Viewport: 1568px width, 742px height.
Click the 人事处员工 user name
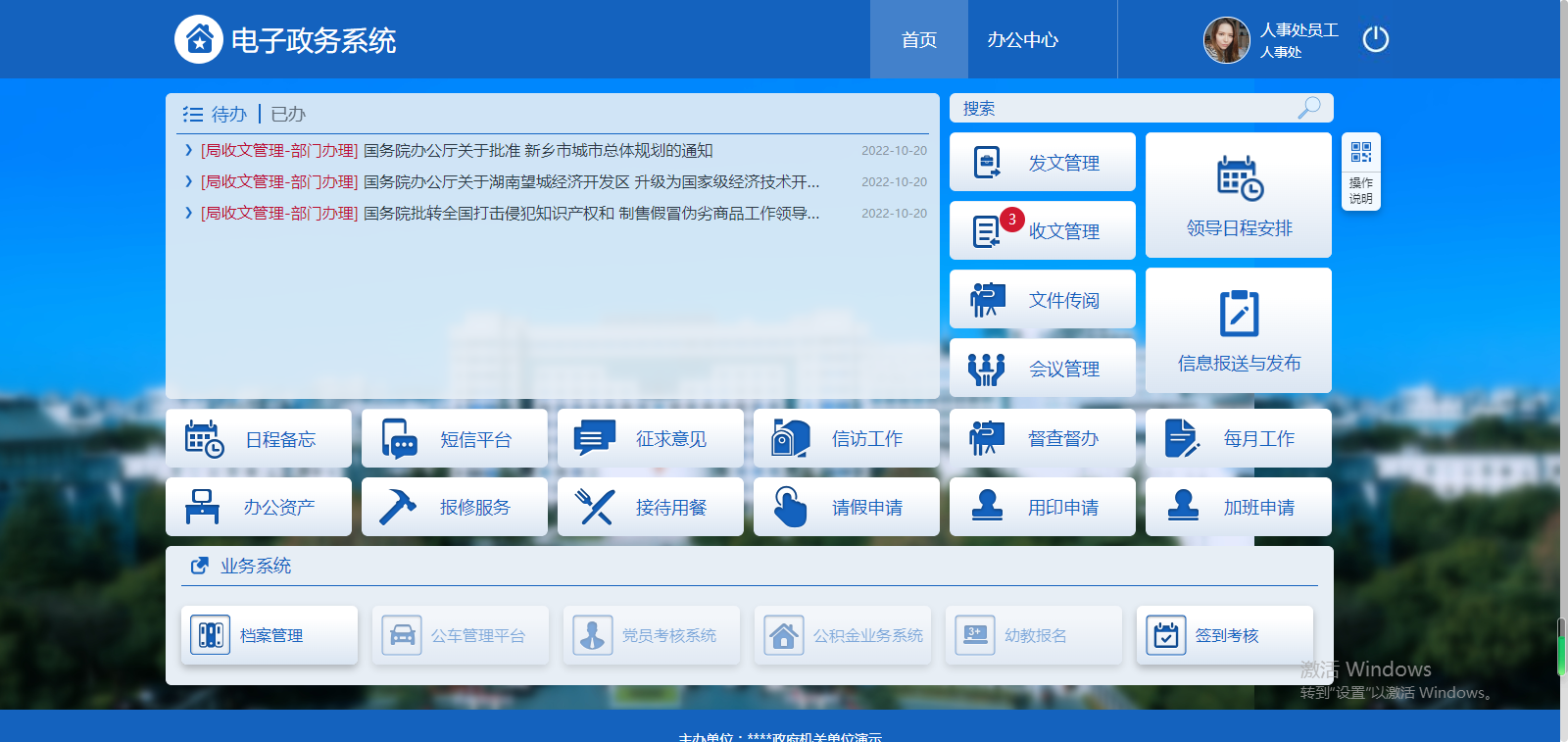pyautogui.click(x=1299, y=30)
